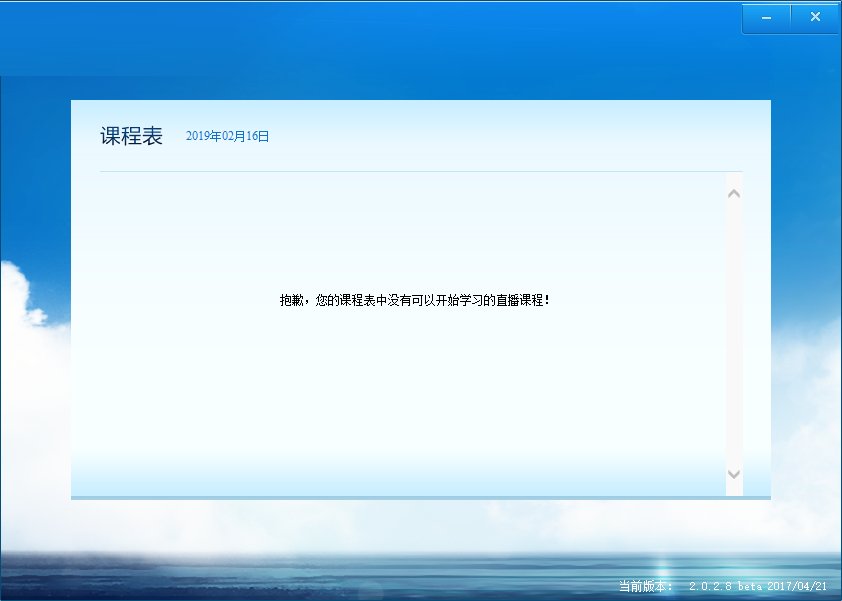The height and width of the screenshot is (601, 842).
Task: Click the scrollbar up chevron arrow
Action: [x=734, y=194]
